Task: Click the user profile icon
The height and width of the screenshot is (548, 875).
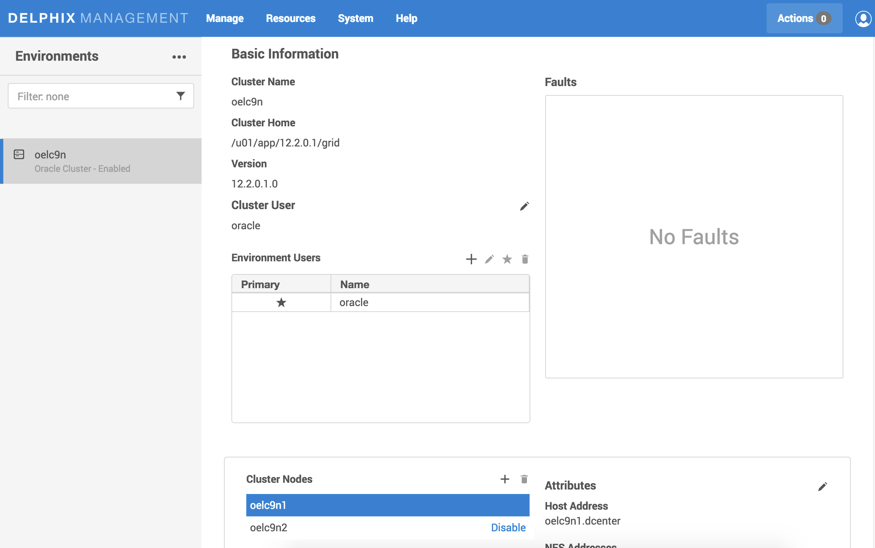Action: (x=862, y=18)
